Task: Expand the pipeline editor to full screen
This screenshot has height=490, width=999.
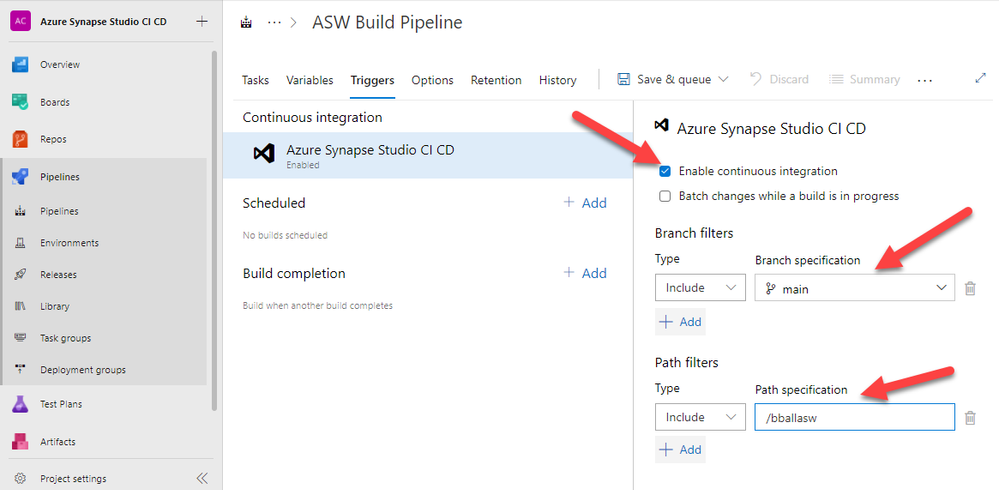Action: (x=980, y=79)
